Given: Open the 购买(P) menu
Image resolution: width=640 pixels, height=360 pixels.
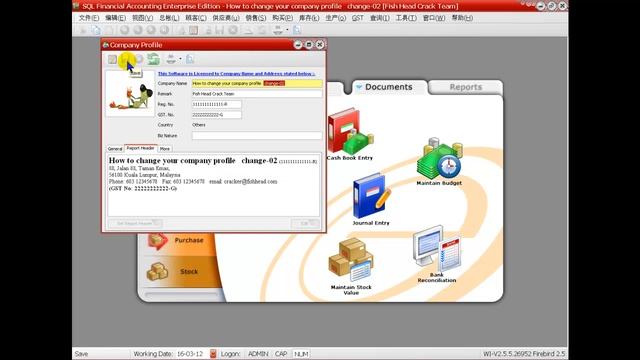Looking at the screenshot, I should 282,18.
